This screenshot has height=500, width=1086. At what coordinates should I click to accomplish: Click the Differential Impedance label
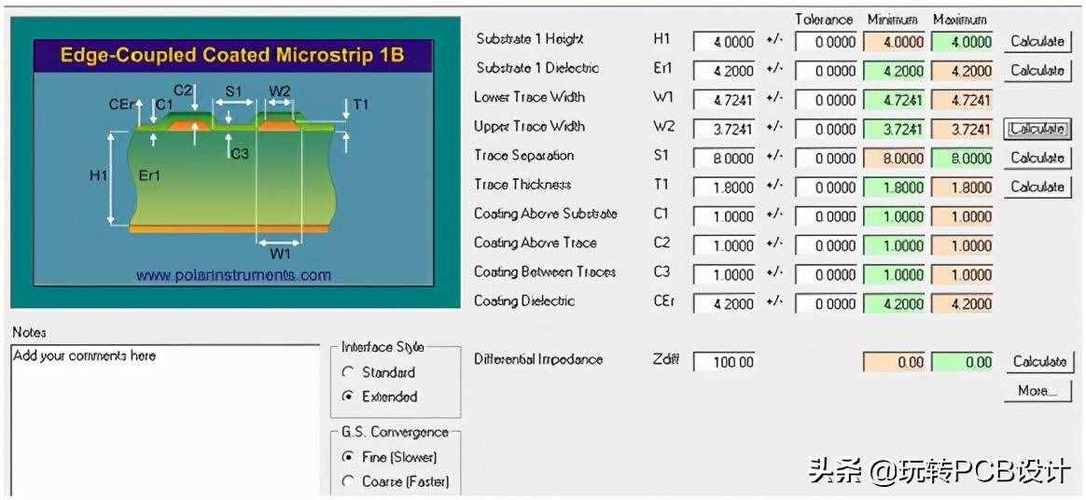pos(538,359)
